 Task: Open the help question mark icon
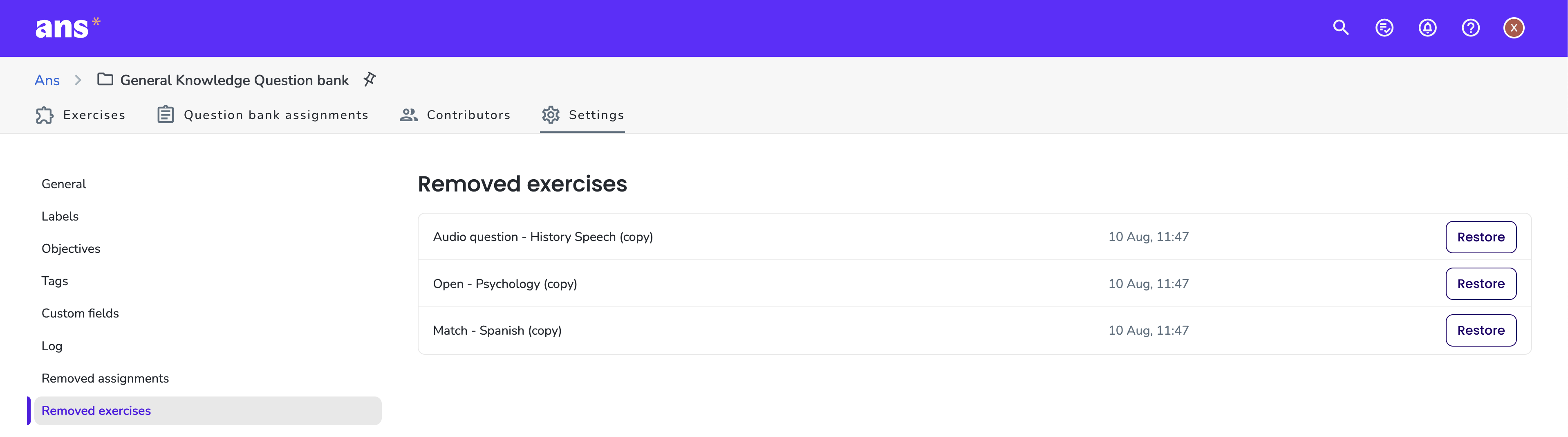coord(1471,28)
